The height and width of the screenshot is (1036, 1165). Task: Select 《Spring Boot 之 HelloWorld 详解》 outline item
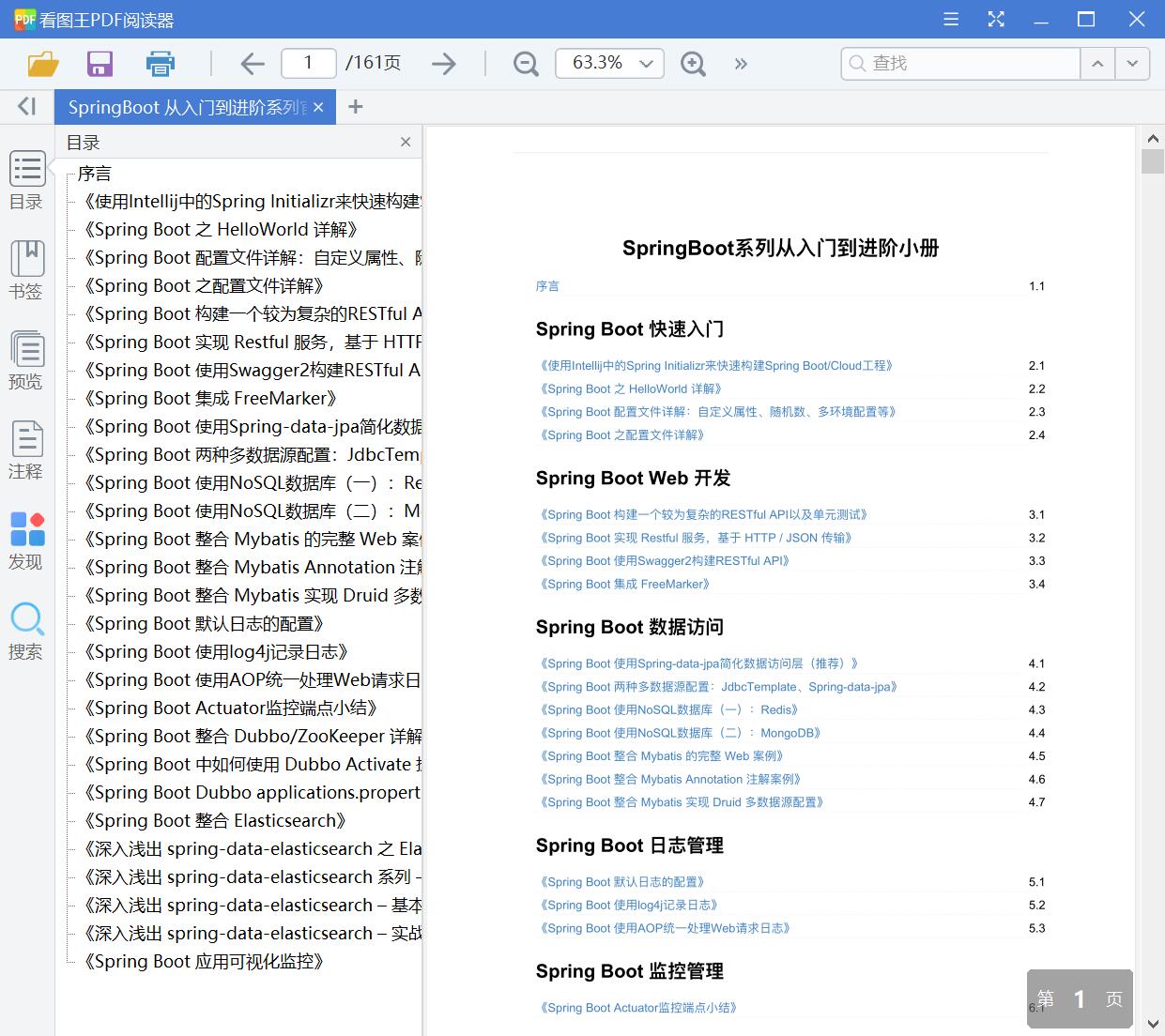coord(221,229)
